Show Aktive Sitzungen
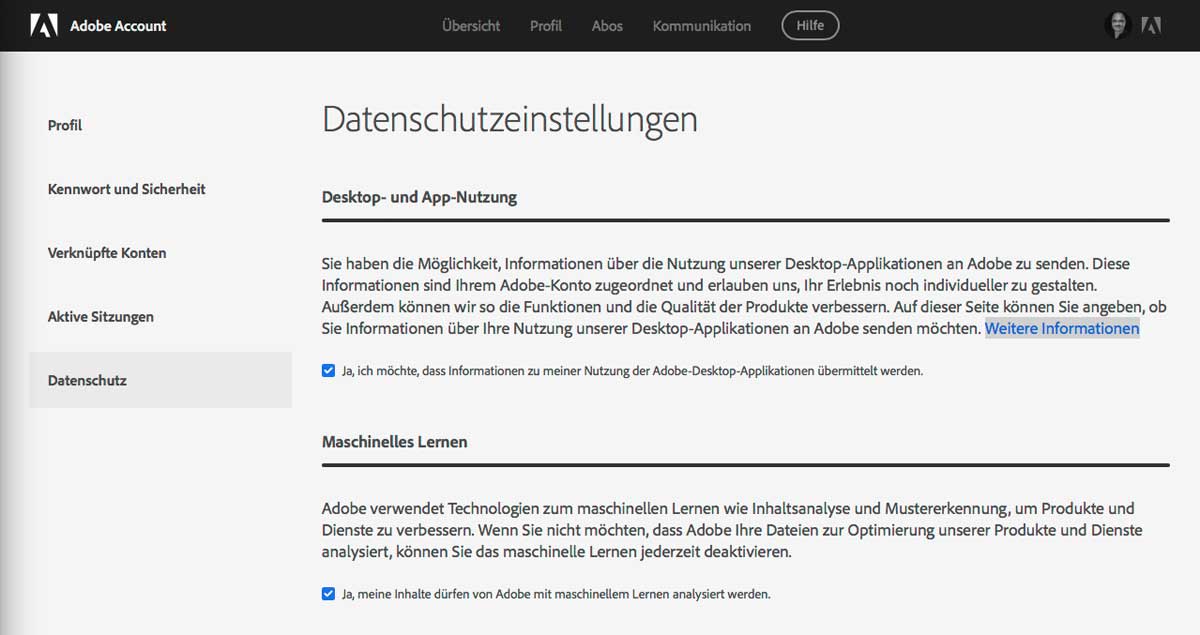 101,317
